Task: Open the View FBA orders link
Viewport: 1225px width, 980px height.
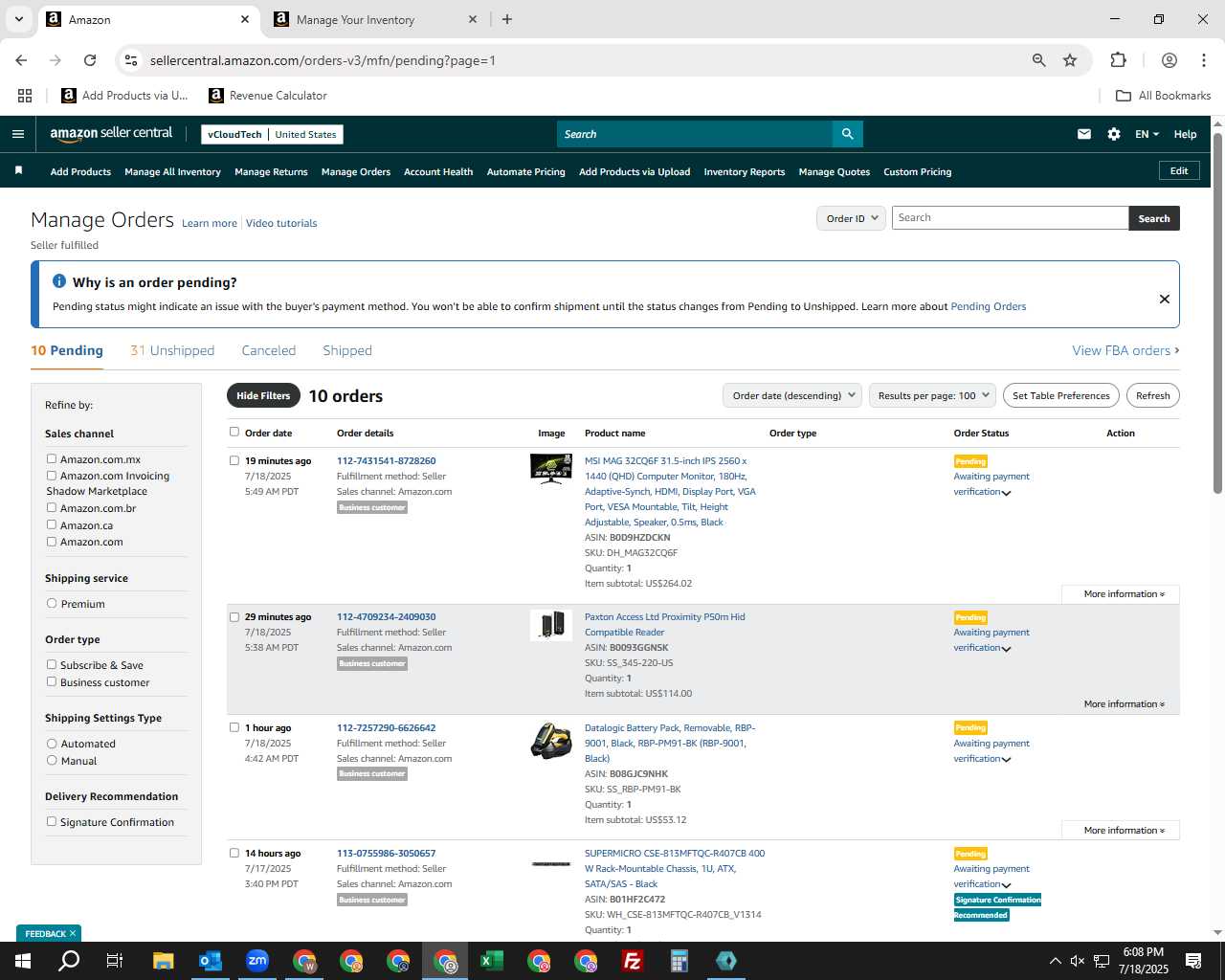Action: [x=1125, y=350]
